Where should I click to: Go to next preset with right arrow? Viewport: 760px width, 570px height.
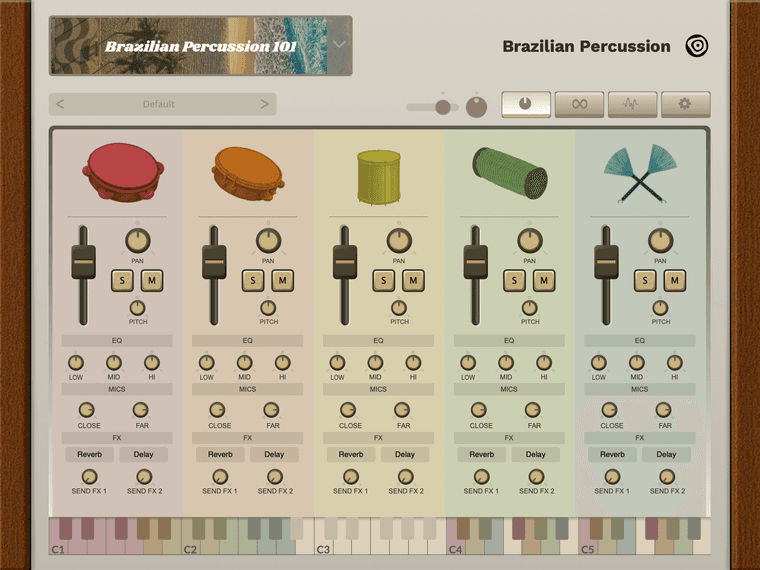coord(264,104)
